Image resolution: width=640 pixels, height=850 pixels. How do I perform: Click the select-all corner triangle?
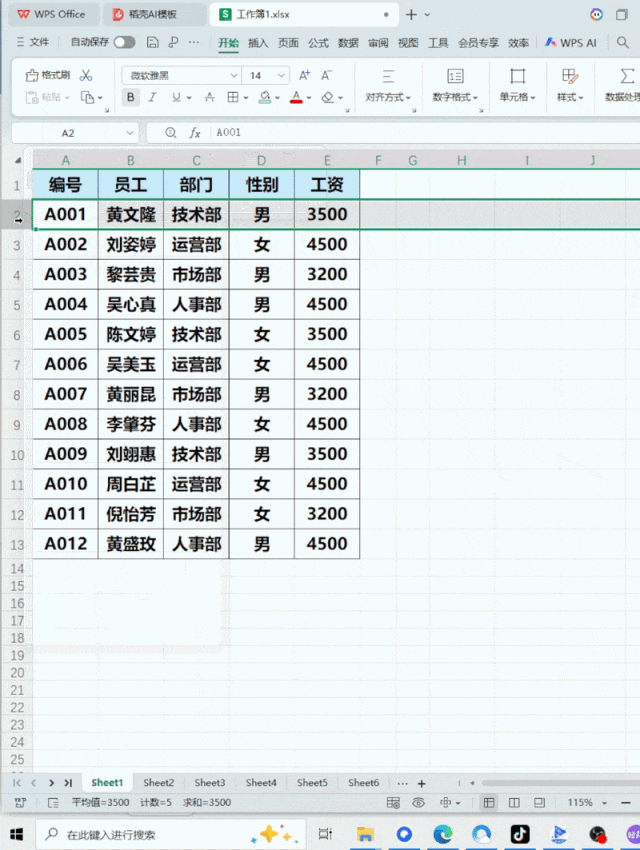tap(18, 160)
